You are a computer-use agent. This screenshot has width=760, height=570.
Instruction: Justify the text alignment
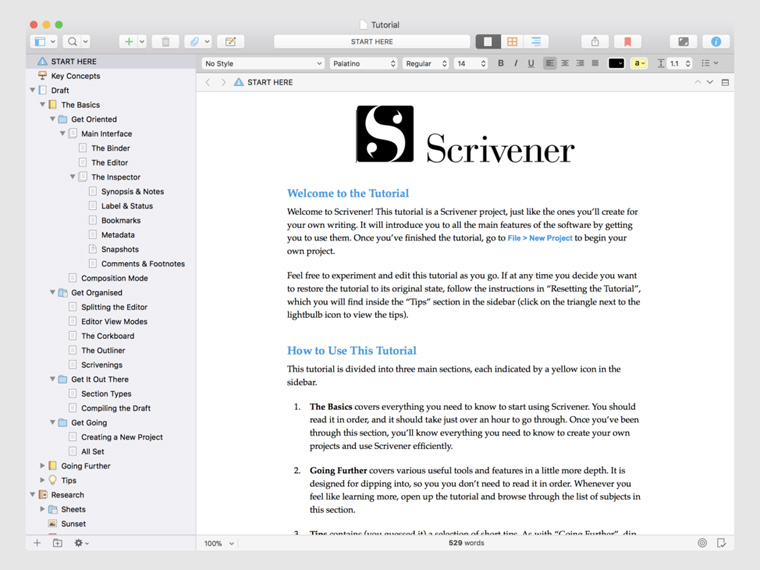pyautogui.click(x=595, y=63)
